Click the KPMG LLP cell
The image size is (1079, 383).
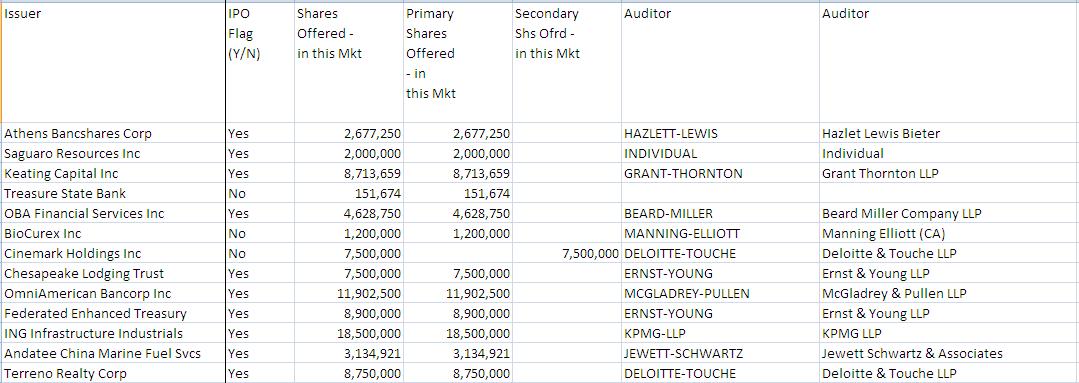[x=949, y=333]
